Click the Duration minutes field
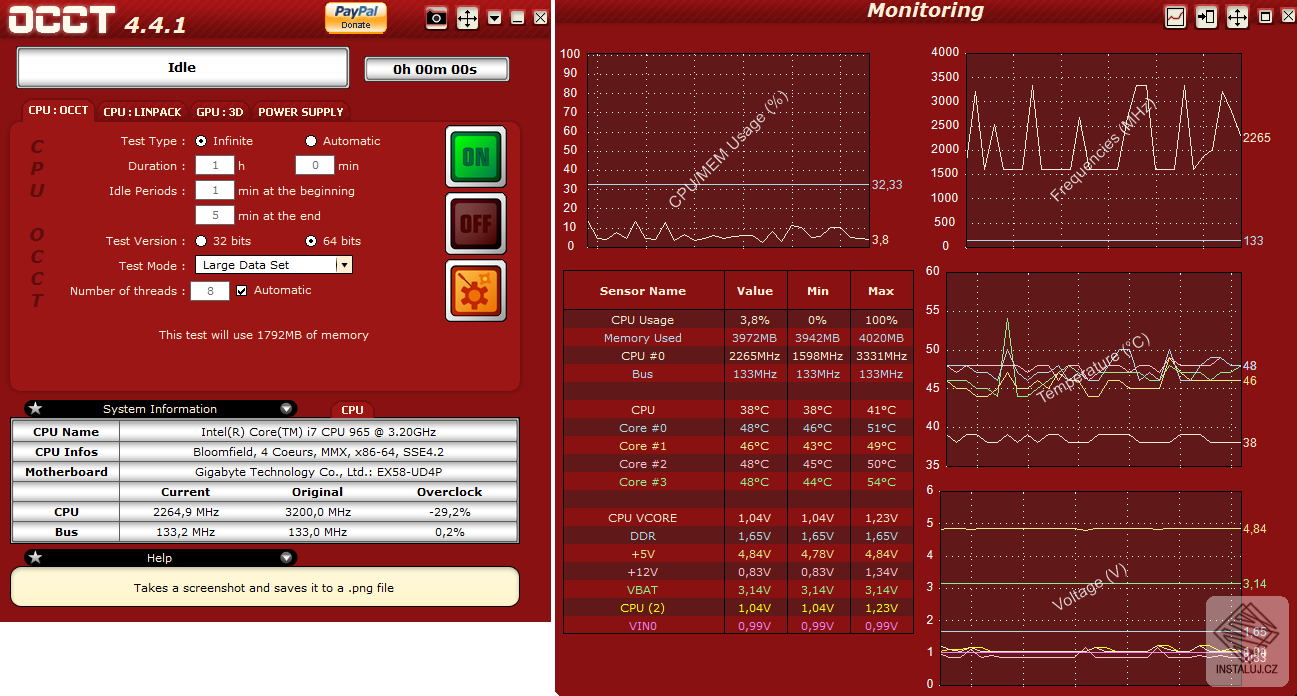Image resolution: width=1297 pixels, height=696 pixels. click(x=314, y=166)
